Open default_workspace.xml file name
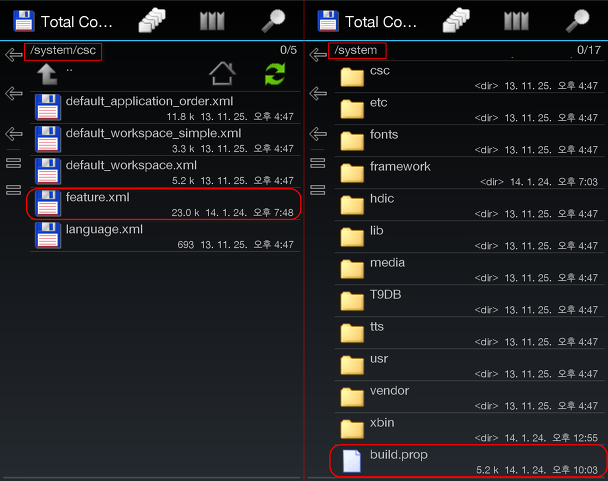The width and height of the screenshot is (608, 481). pos(131,165)
